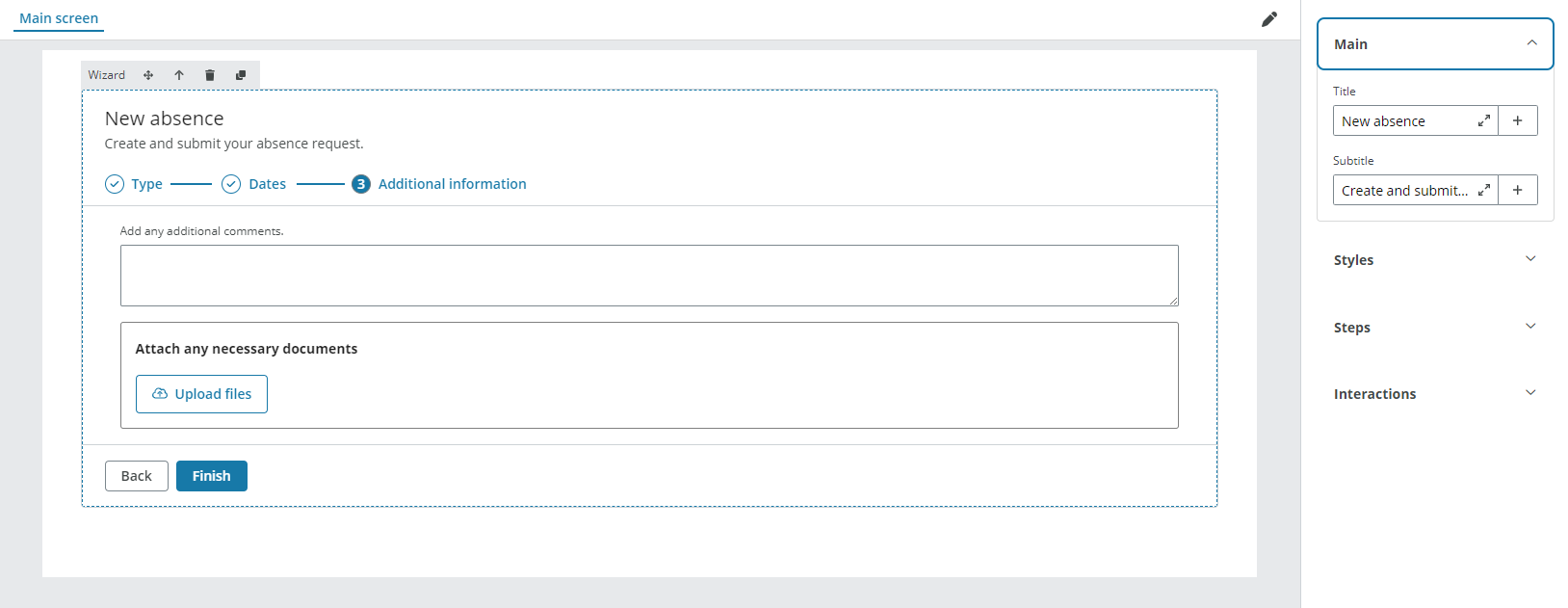Select the move handle on the Wizard widget

tap(148, 74)
